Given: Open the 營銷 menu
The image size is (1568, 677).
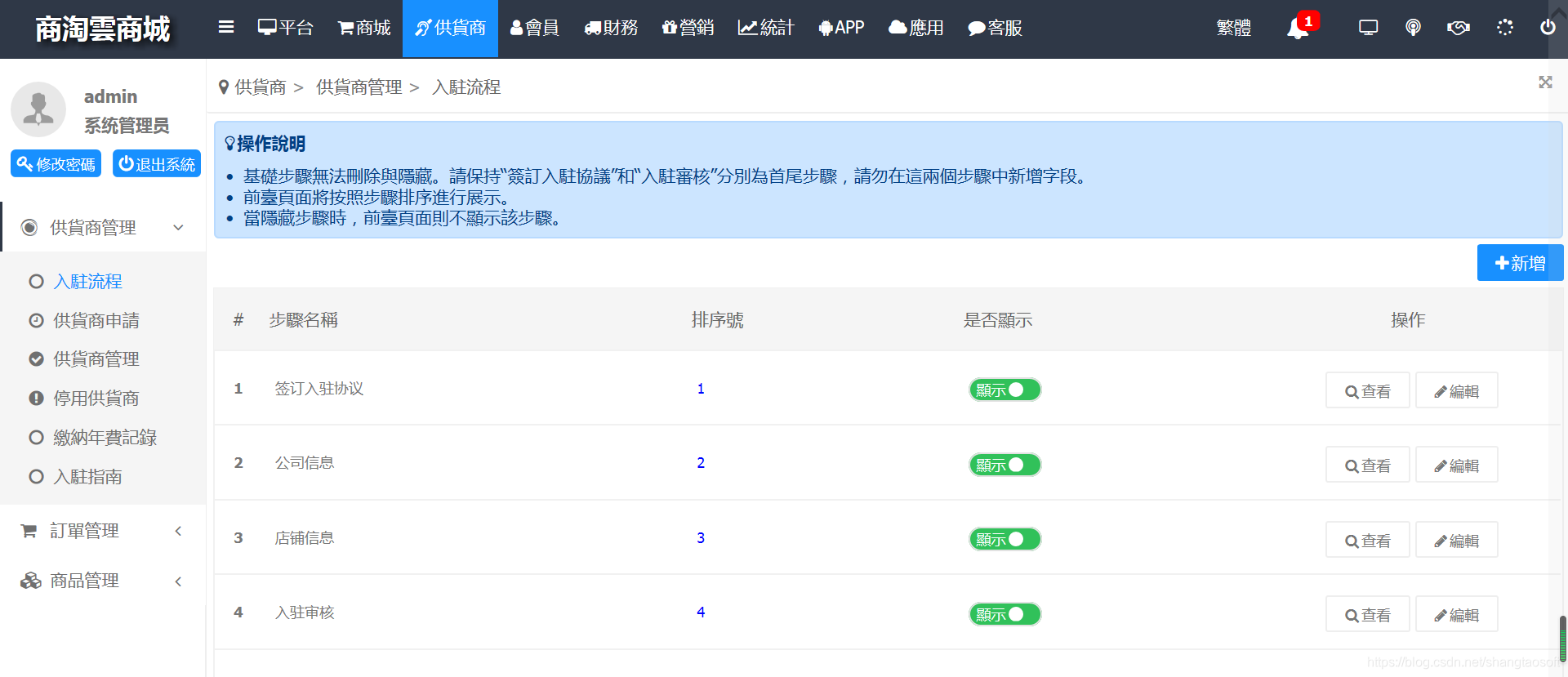Looking at the screenshot, I should (688, 28).
